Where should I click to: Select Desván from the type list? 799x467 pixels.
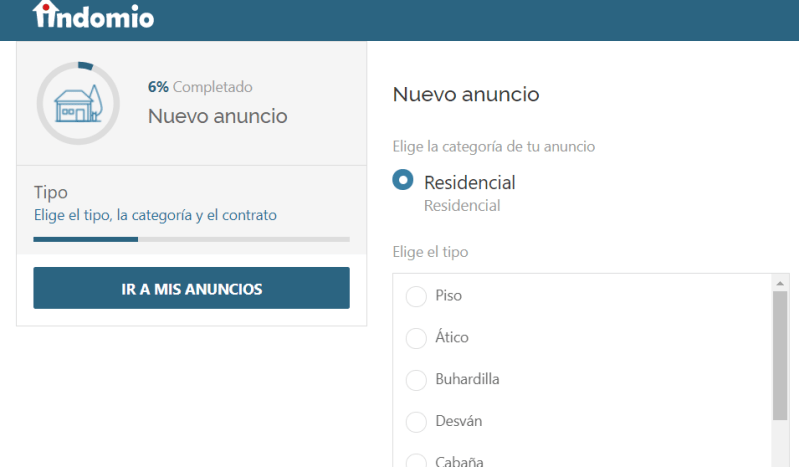point(416,422)
